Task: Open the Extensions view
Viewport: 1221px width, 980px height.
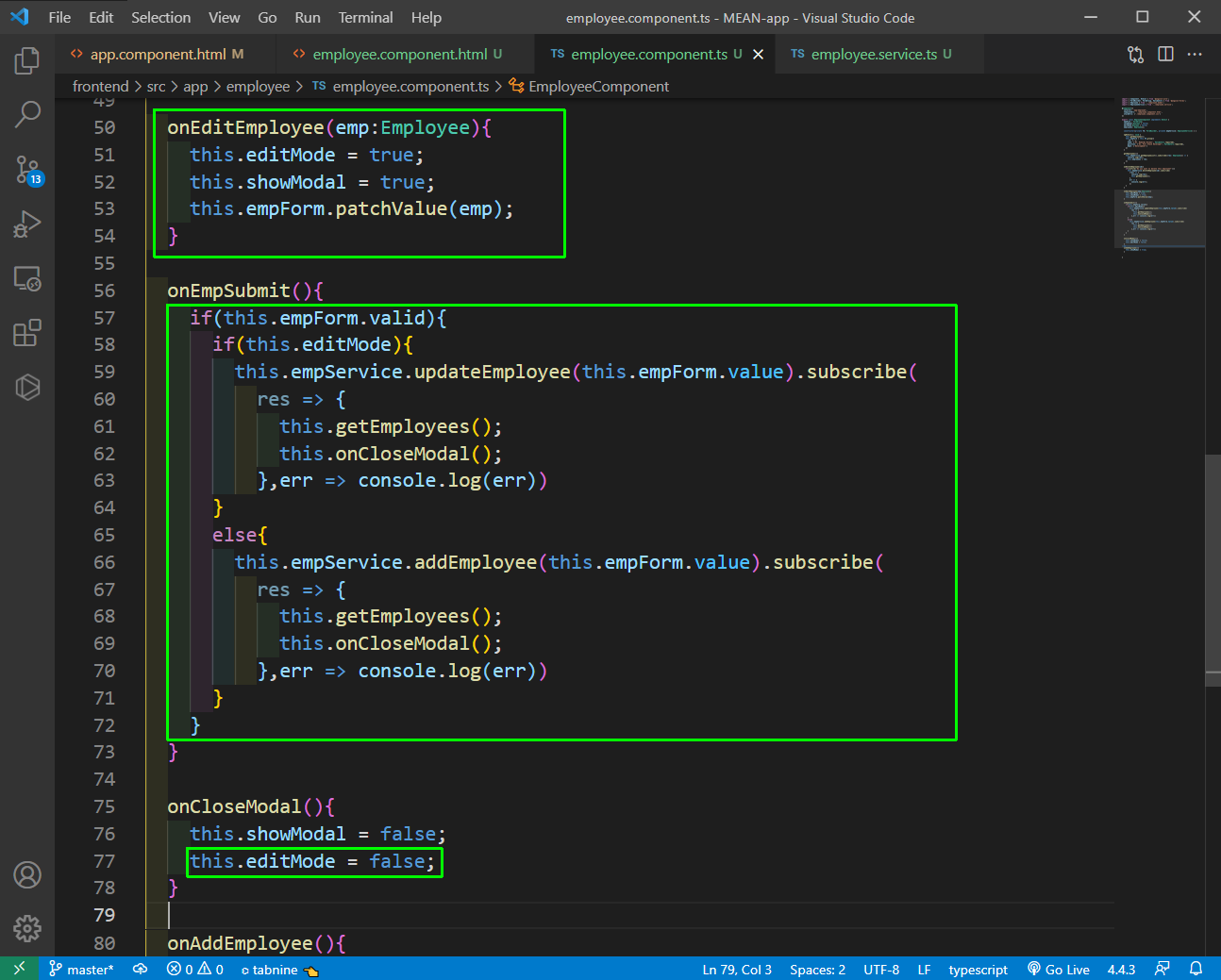Action: [x=27, y=333]
